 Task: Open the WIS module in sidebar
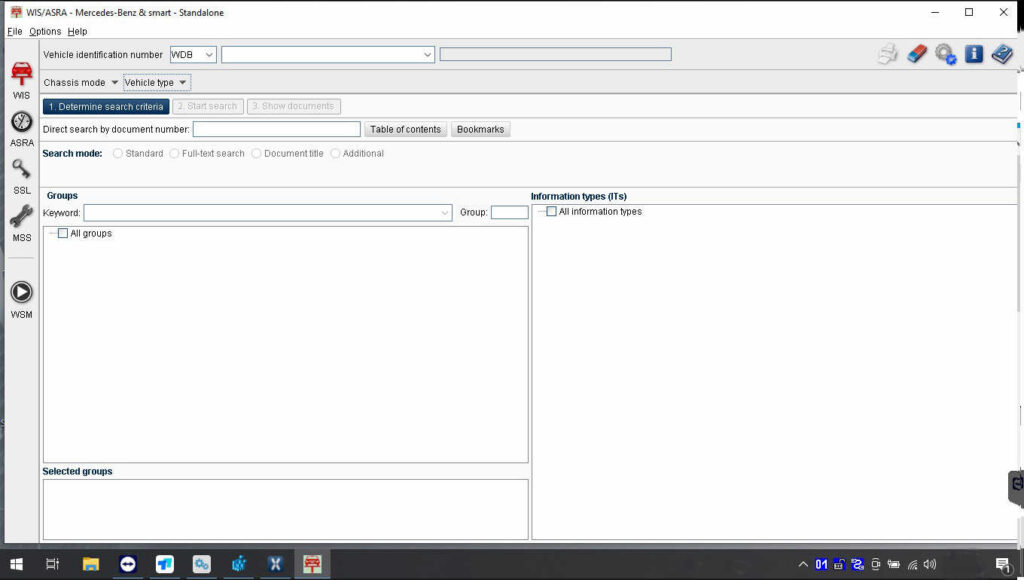tap(21, 76)
